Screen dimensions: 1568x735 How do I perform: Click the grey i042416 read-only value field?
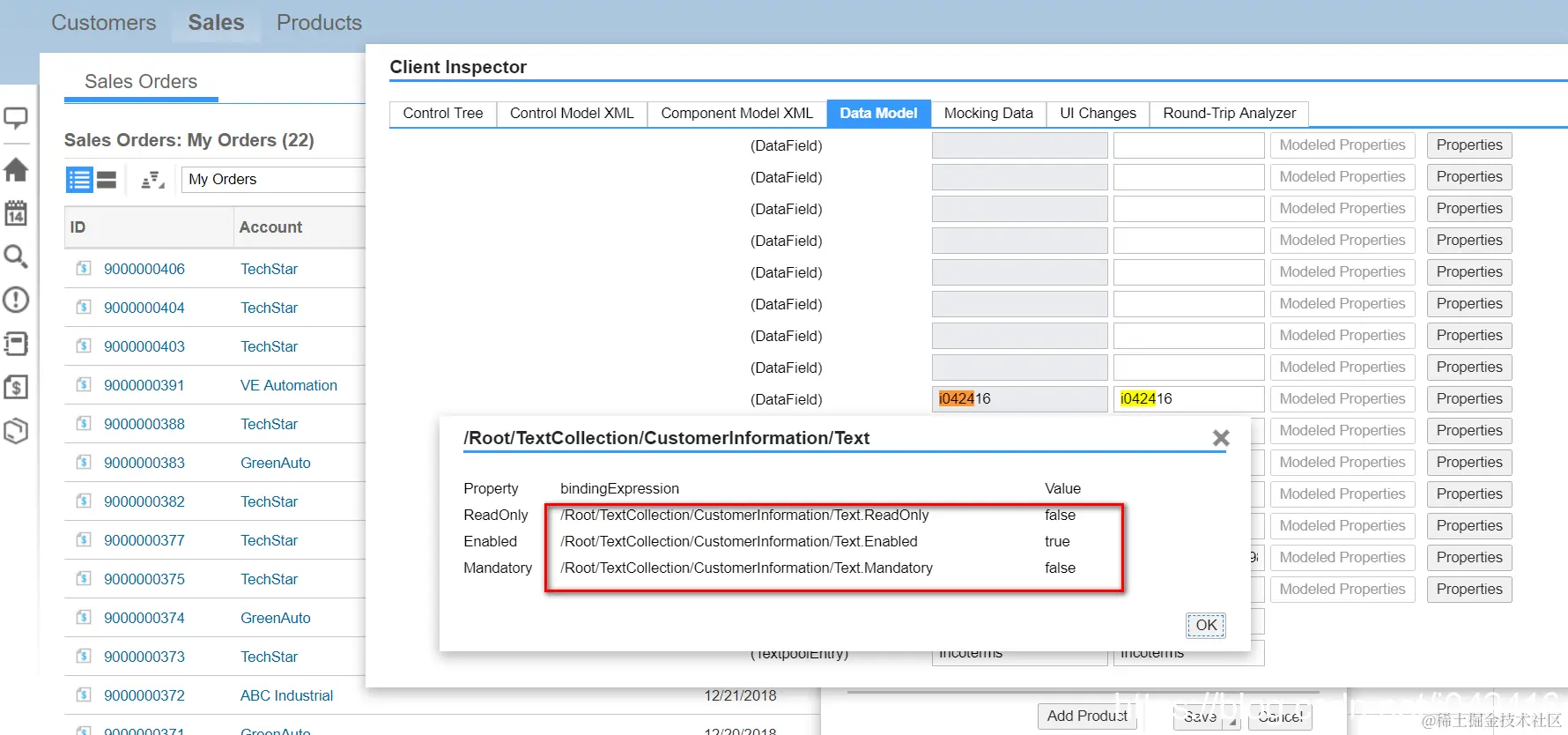tap(1019, 399)
